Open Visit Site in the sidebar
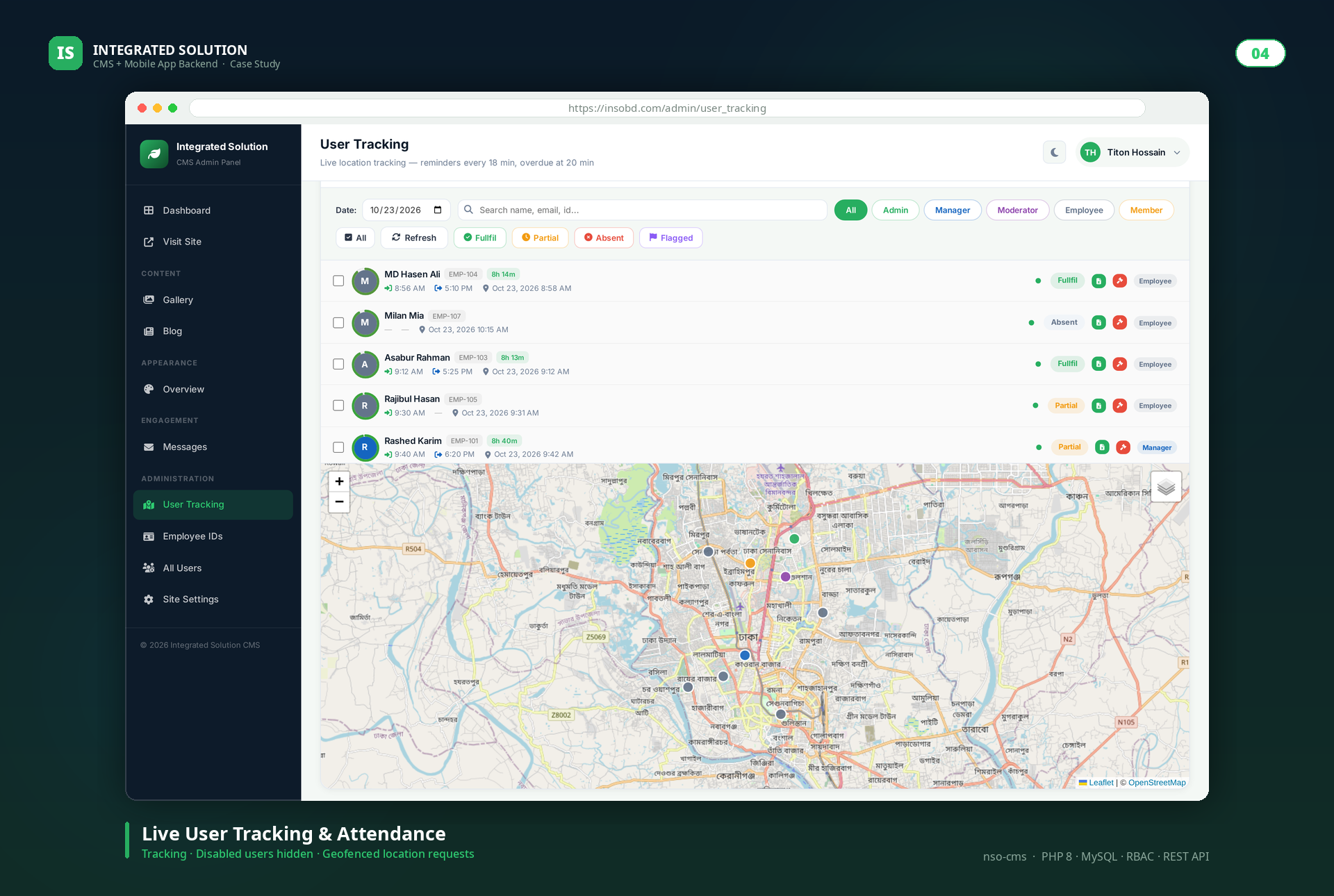The height and width of the screenshot is (896, 1334). [x=213, y=242]
